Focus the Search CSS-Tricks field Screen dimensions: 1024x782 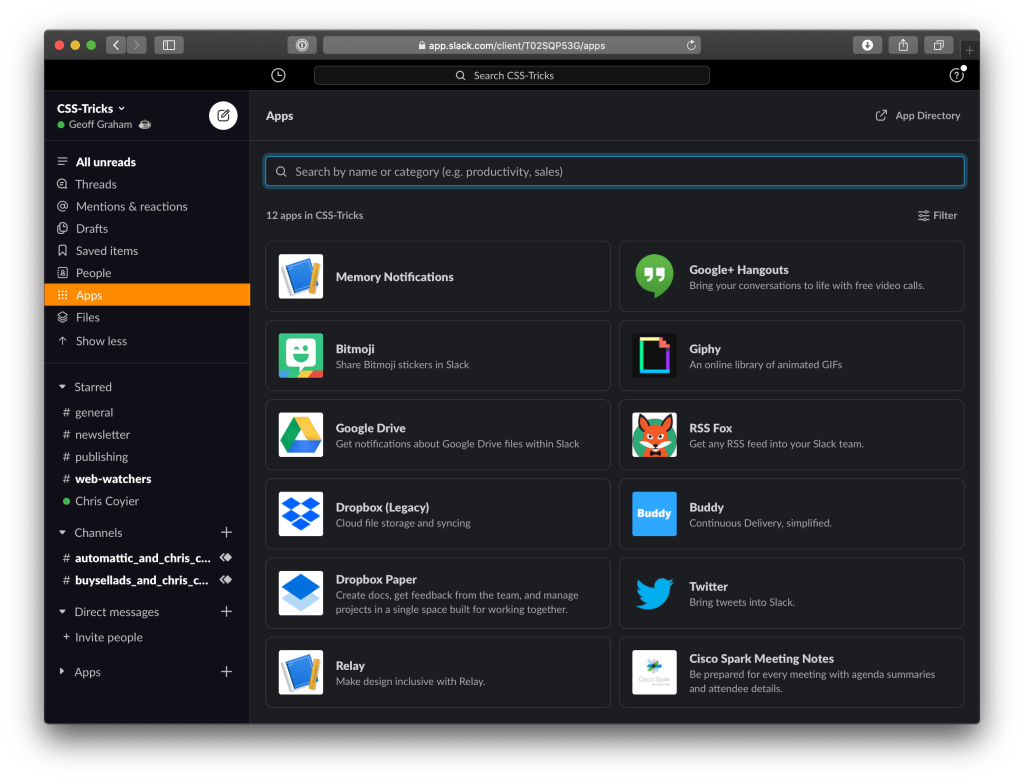point(511,75)
